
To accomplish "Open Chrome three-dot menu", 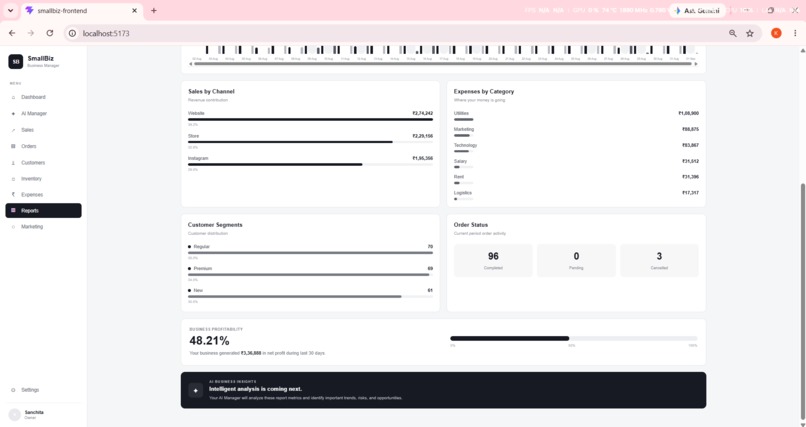I will (x=795, y=33).
